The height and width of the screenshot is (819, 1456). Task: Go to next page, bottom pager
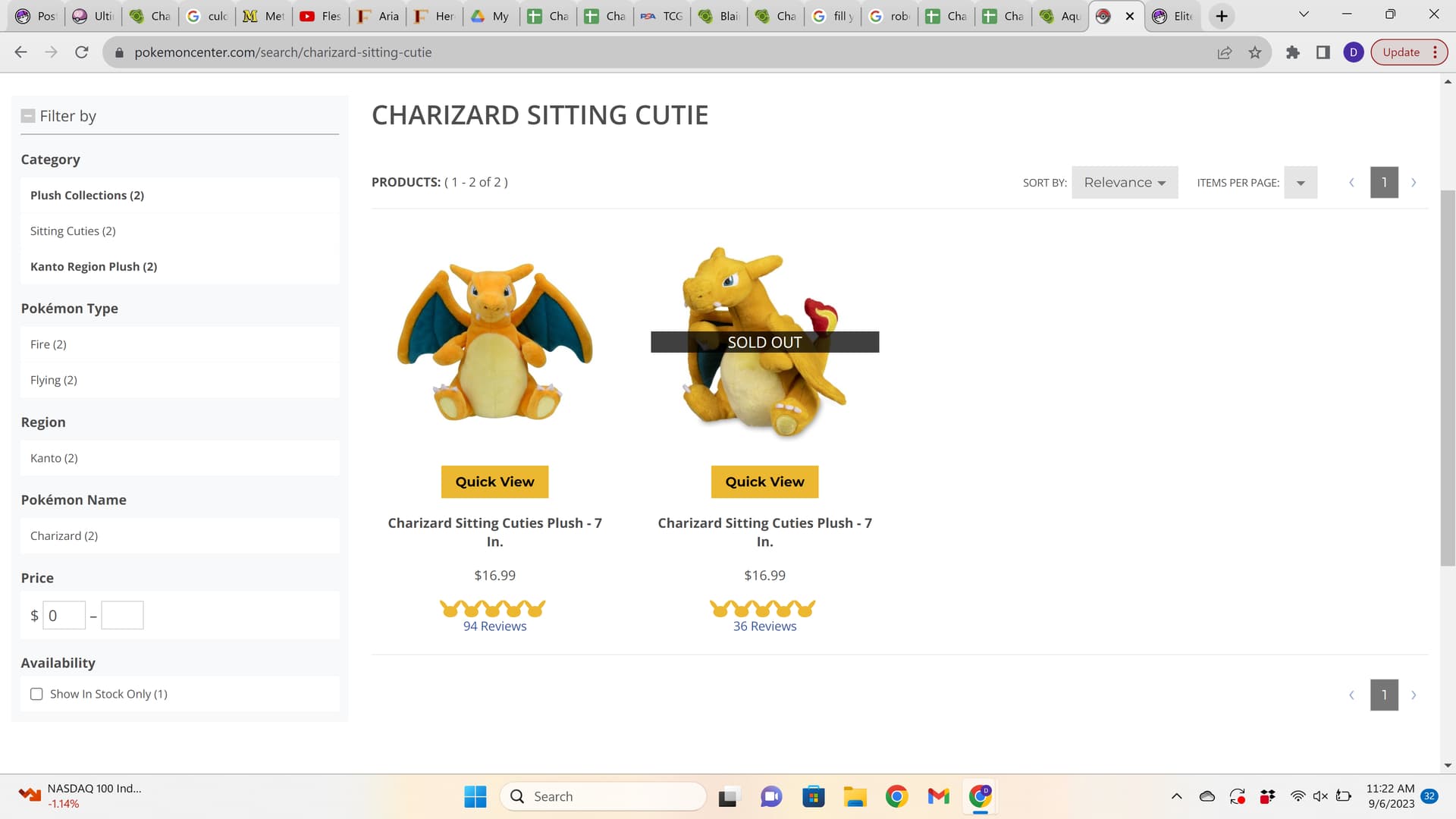pyautogui.click(x=1414, y=695)
